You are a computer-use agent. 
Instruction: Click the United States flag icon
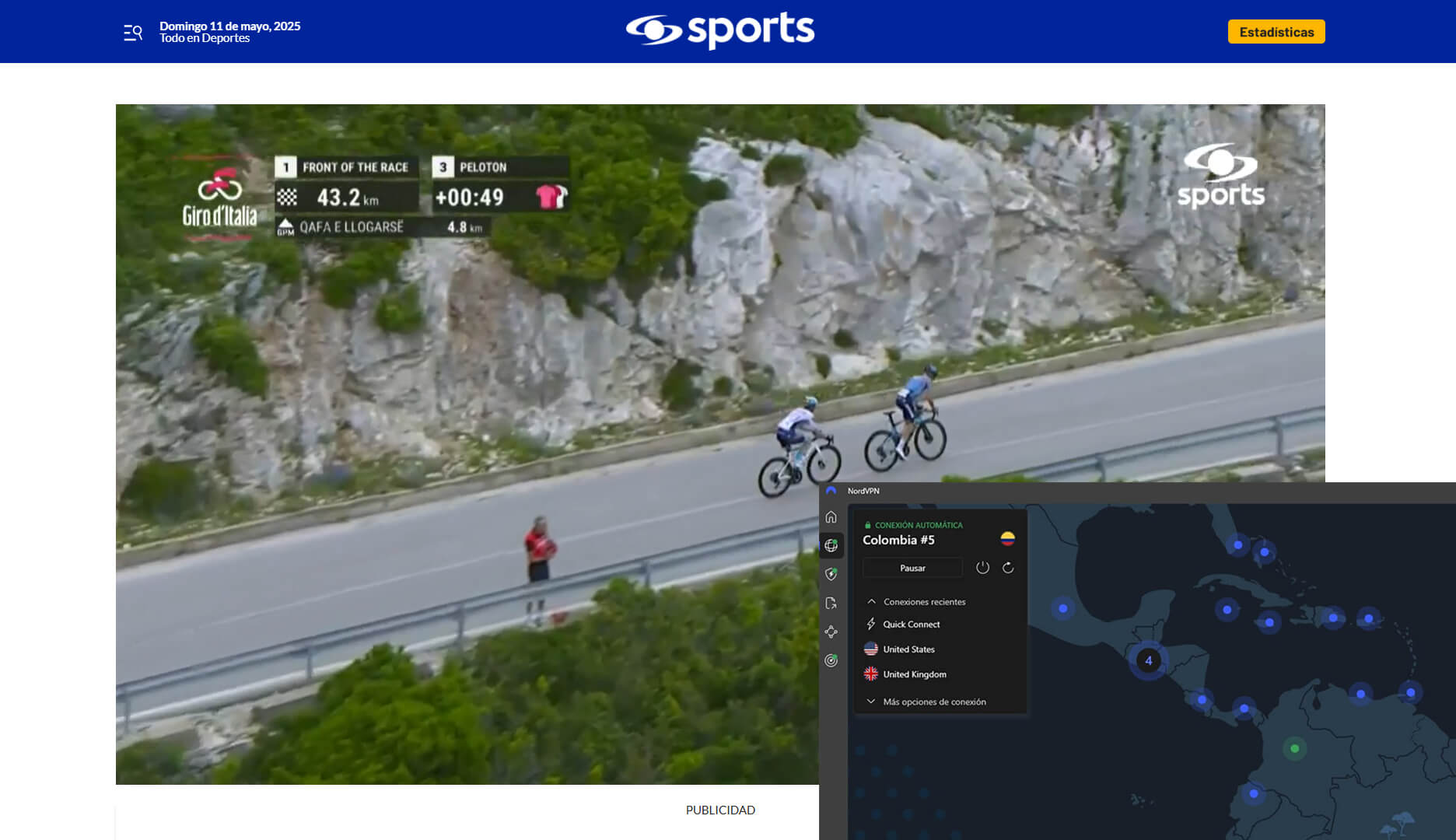pos(871,649)
